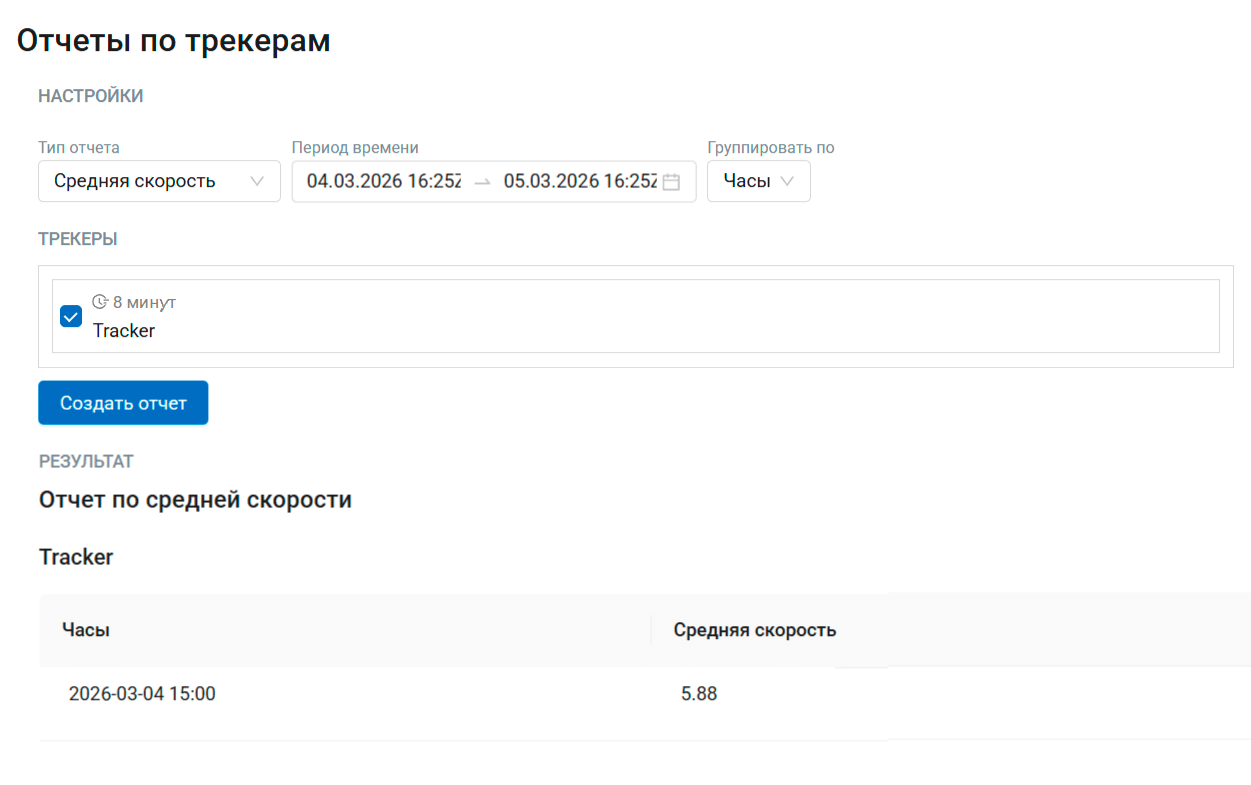Expand the Группировать по selector
The image size is (1251, 785).
(x=757, y=182)
